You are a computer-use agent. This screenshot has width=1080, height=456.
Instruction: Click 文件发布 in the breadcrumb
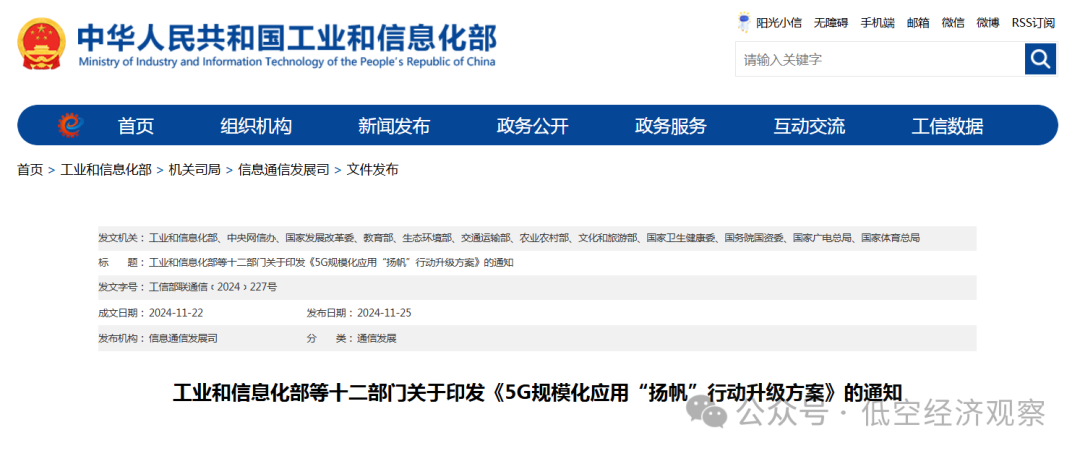[373, 169]
